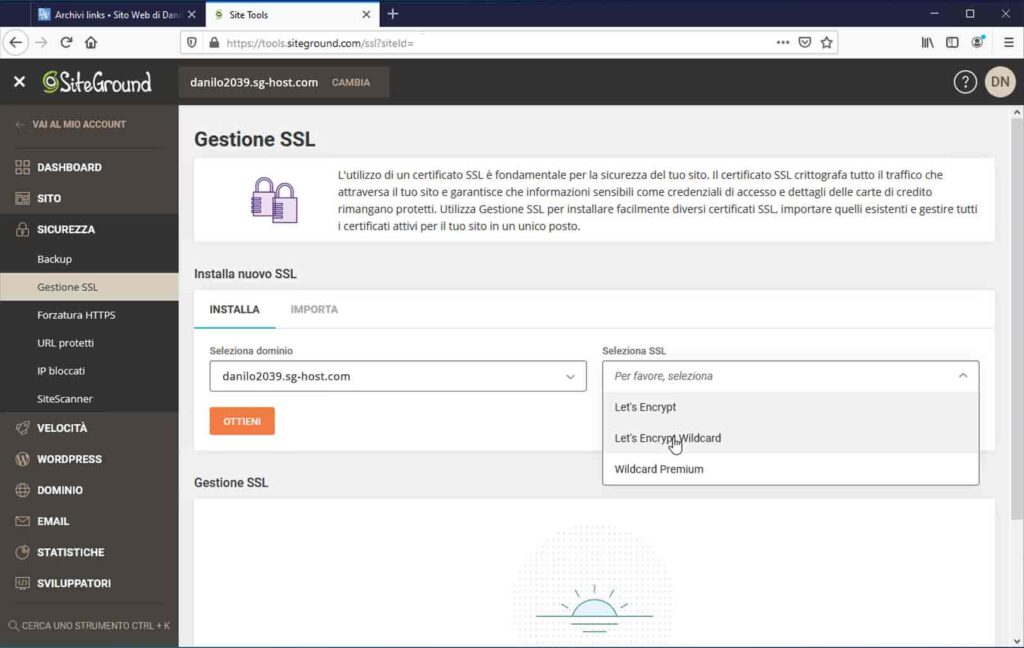Close the Site Tools tab

[366, 14]
